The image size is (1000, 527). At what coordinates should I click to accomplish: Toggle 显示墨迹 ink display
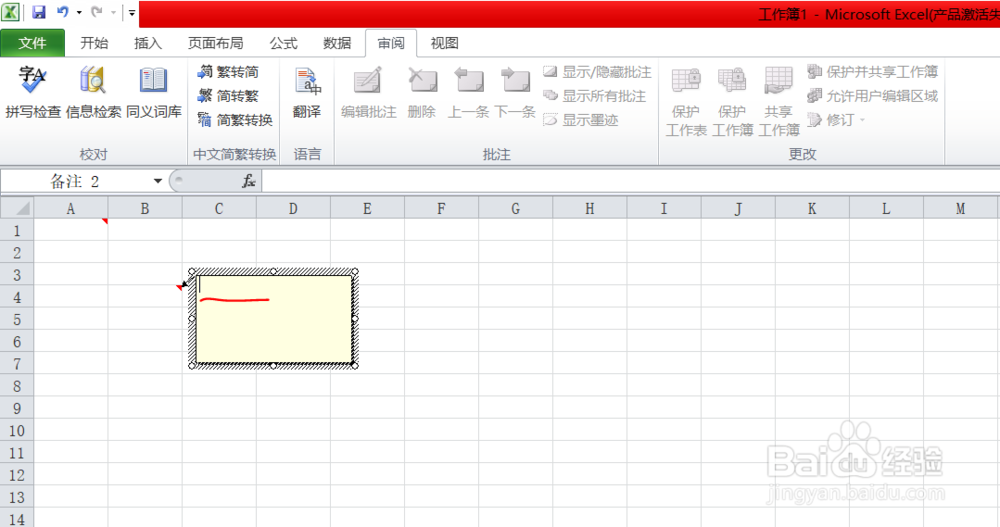click(x=581, y=119)
